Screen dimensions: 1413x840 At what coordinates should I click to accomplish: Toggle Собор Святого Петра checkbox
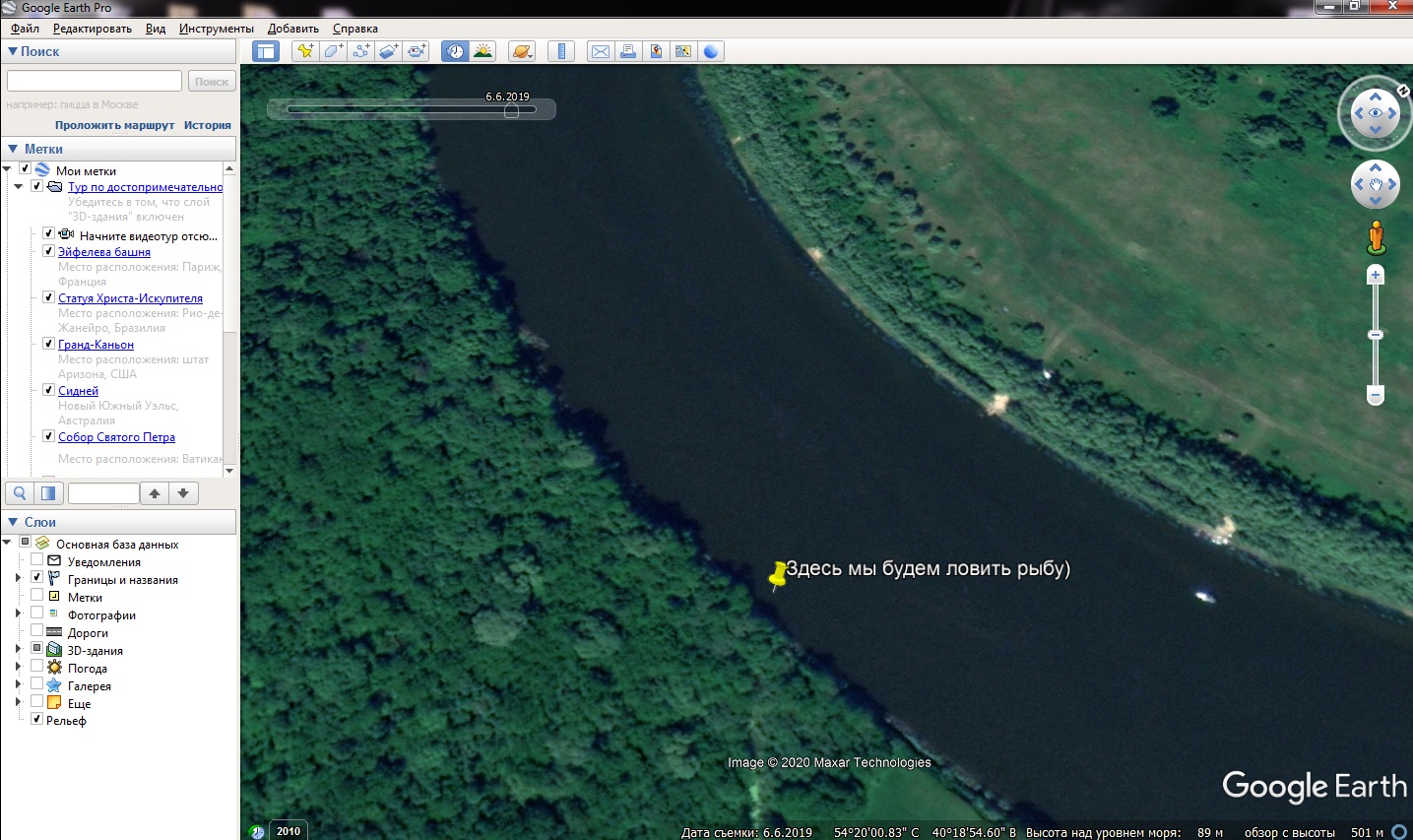point(48,436)
